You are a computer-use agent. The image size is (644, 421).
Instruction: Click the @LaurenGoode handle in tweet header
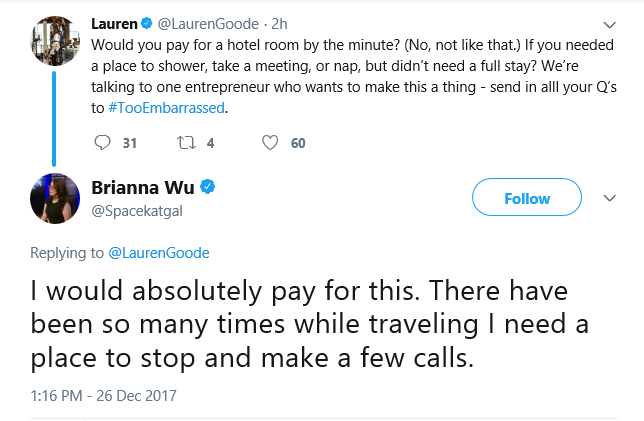208,24
